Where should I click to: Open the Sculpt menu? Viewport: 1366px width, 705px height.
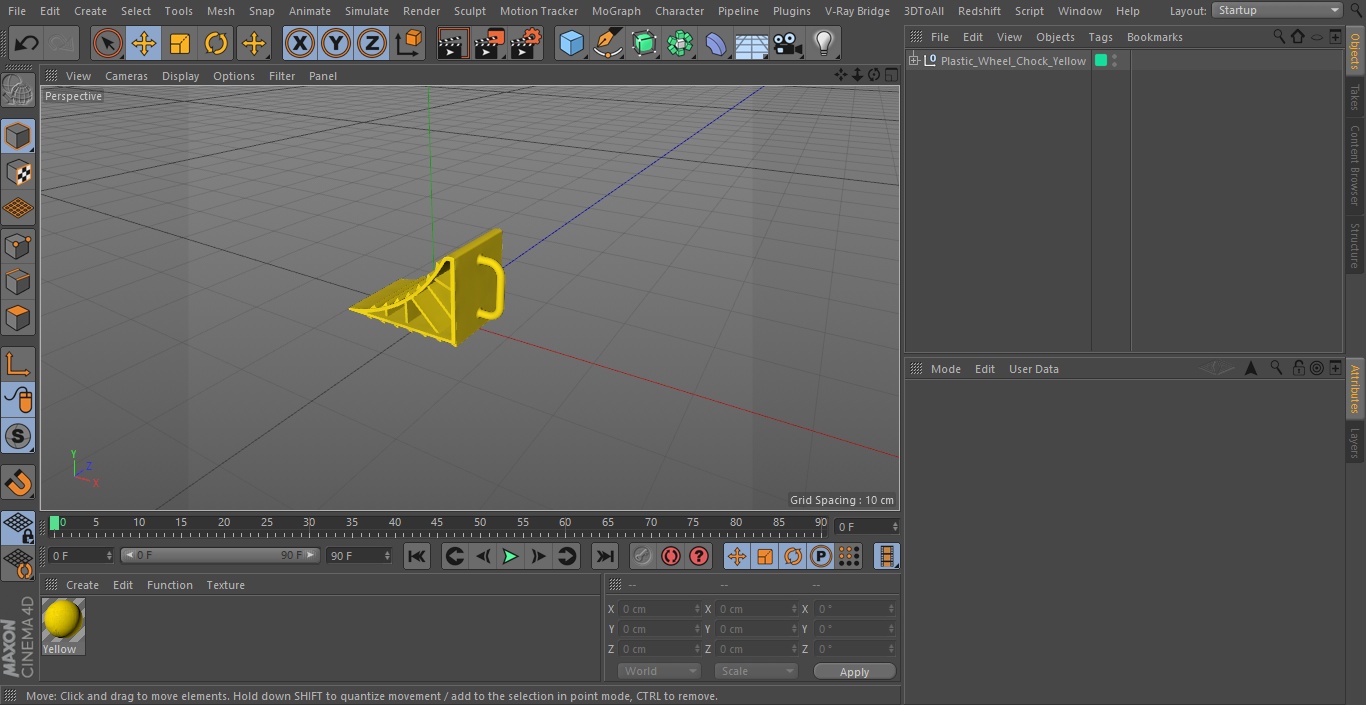click(469, 11)
